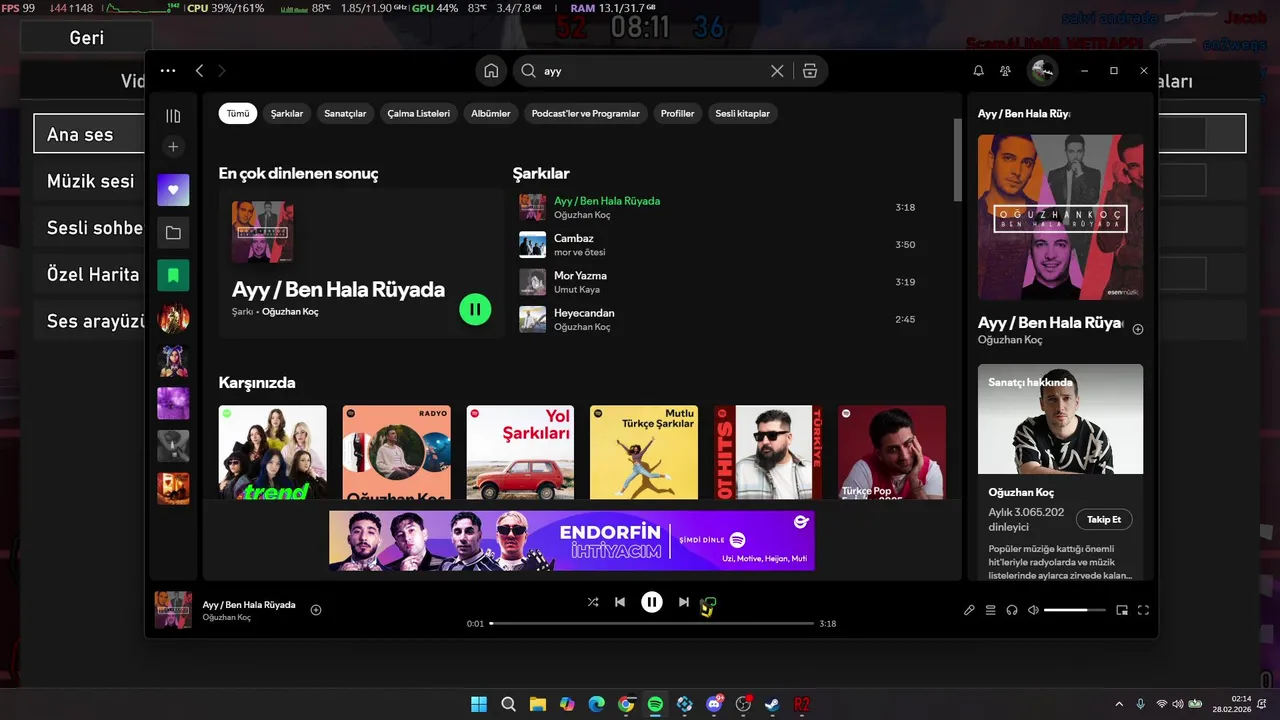The height and width of the screenshot is (720, 1280).
Task: Open the Browse icon beside the search bar
Action: coord(810,71)
